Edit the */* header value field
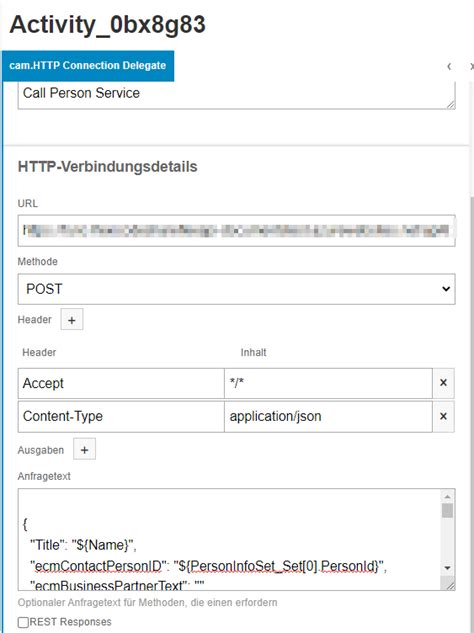 click(x=328, y=383)
